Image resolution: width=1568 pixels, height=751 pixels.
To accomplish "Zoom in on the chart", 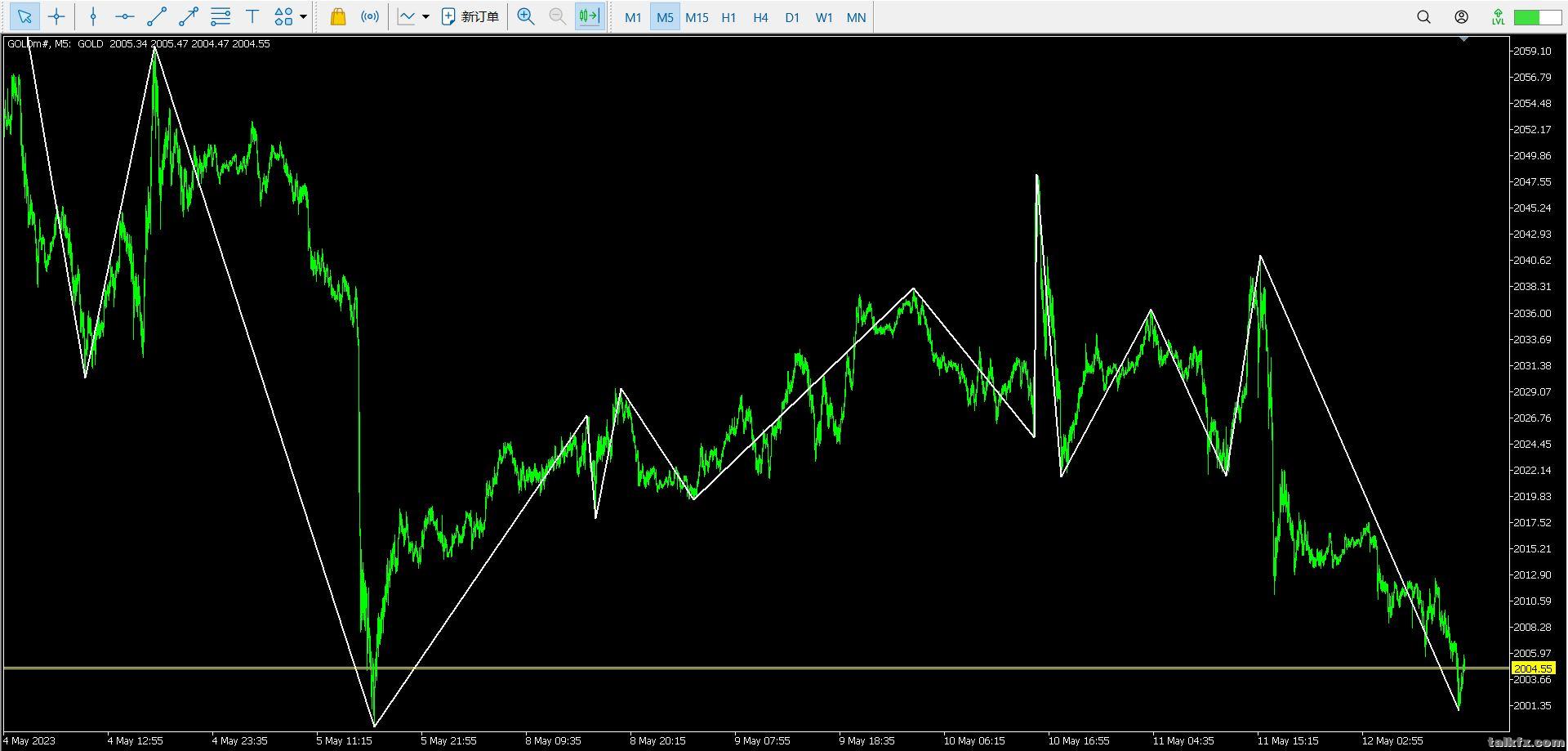I will pos(526,16).
